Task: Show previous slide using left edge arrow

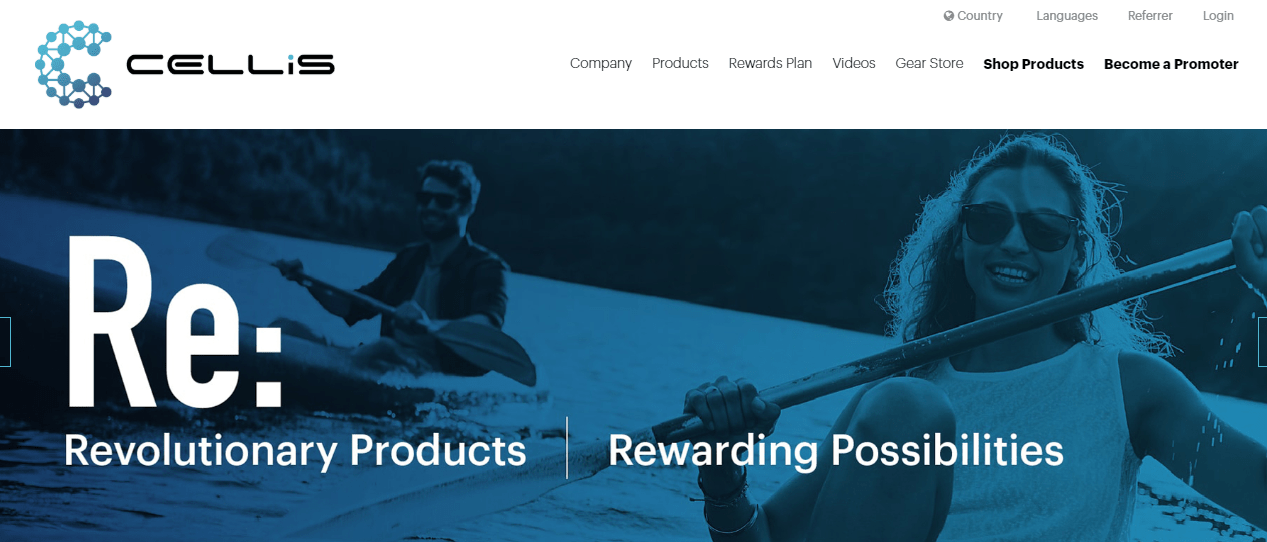Action: (x=5, y=342)
